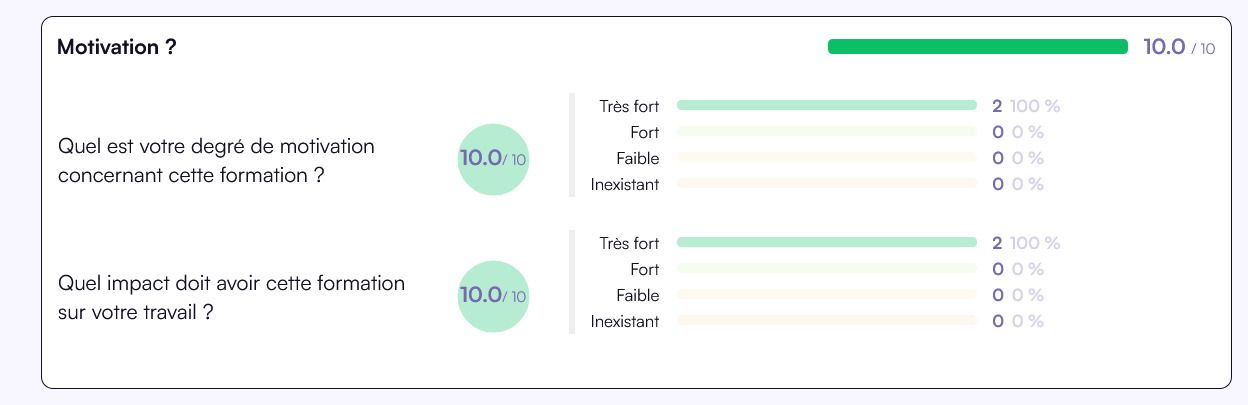The image size is (1248, 405).
Task: Click the second question's Inexistant label
Action: coord(625,322)
